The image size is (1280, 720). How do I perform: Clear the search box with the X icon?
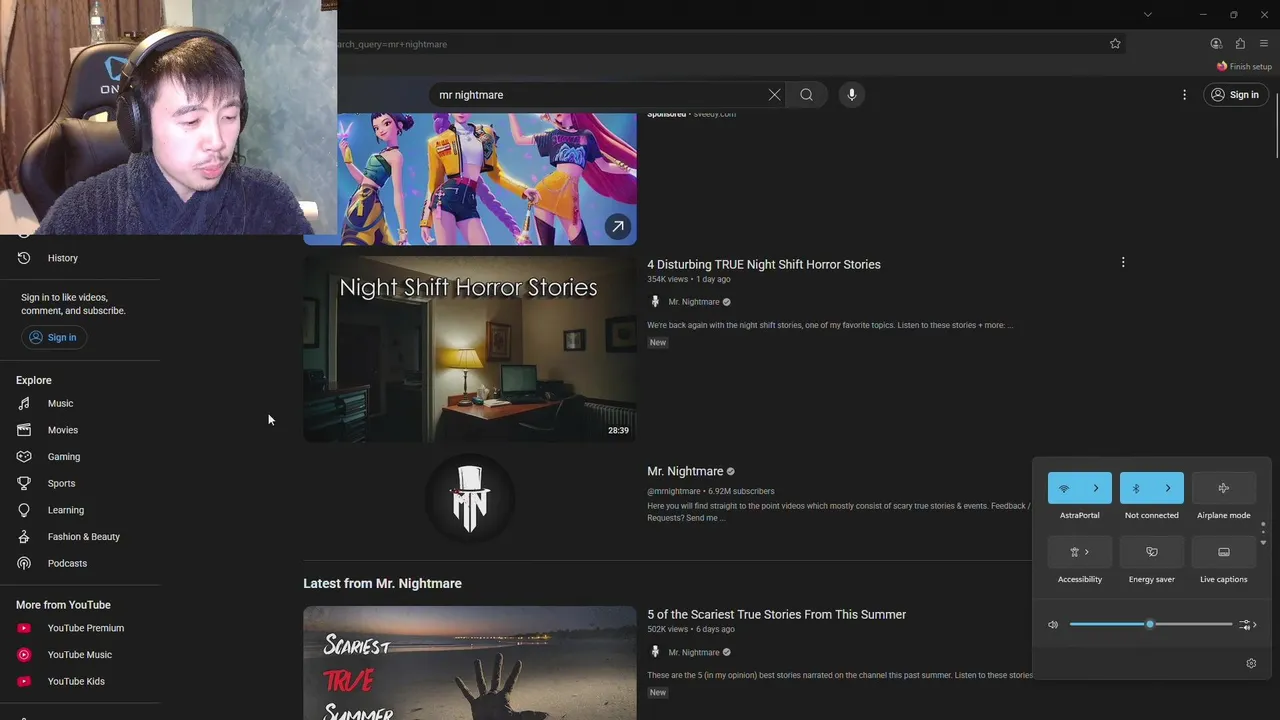(774, 95)
